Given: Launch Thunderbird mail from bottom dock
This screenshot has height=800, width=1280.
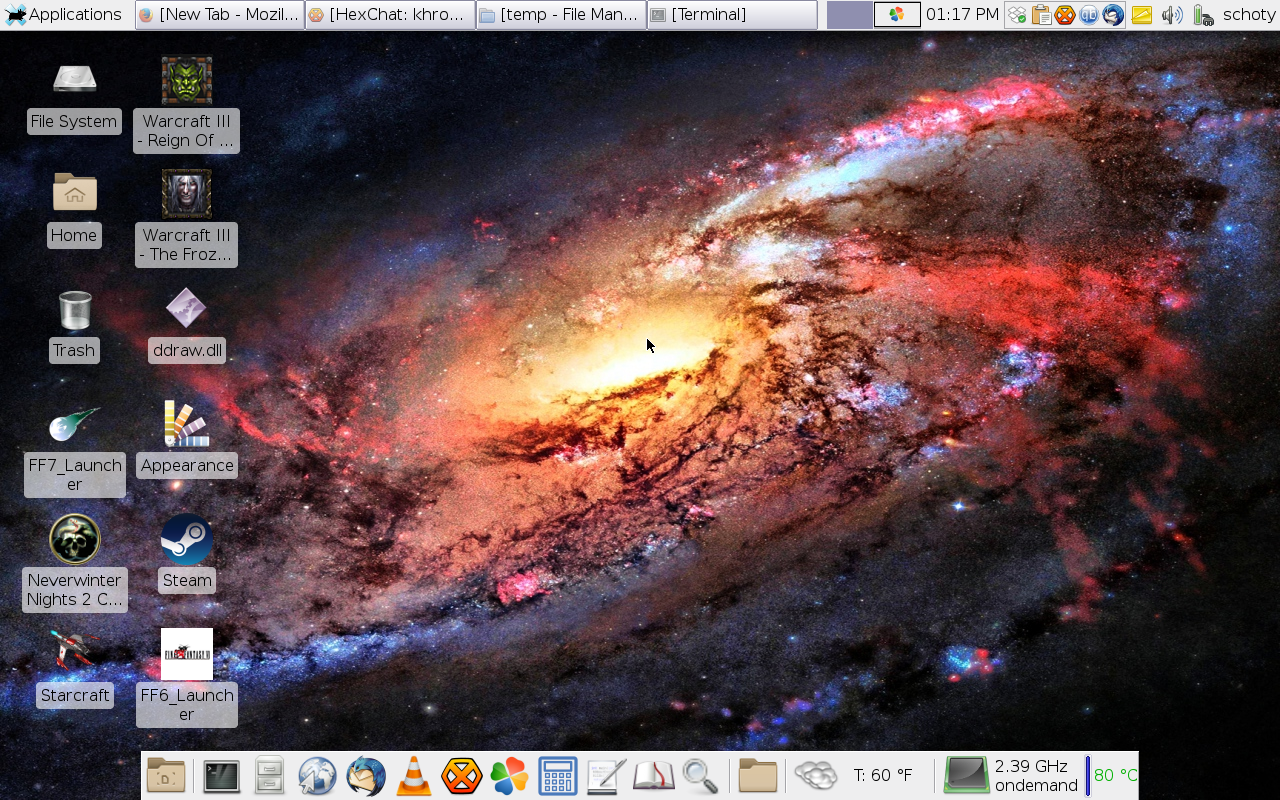Looking at the screenshot, I should pos(366,776).
